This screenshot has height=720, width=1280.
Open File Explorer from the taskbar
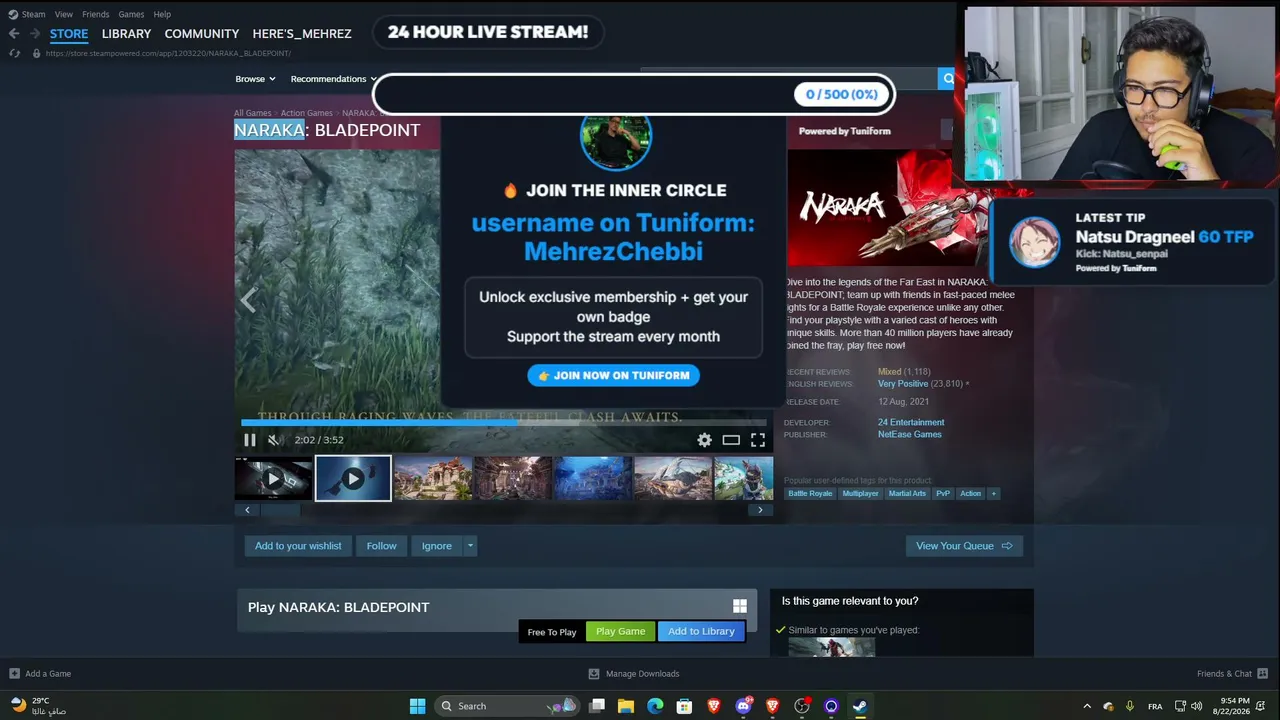pos(626,706)
